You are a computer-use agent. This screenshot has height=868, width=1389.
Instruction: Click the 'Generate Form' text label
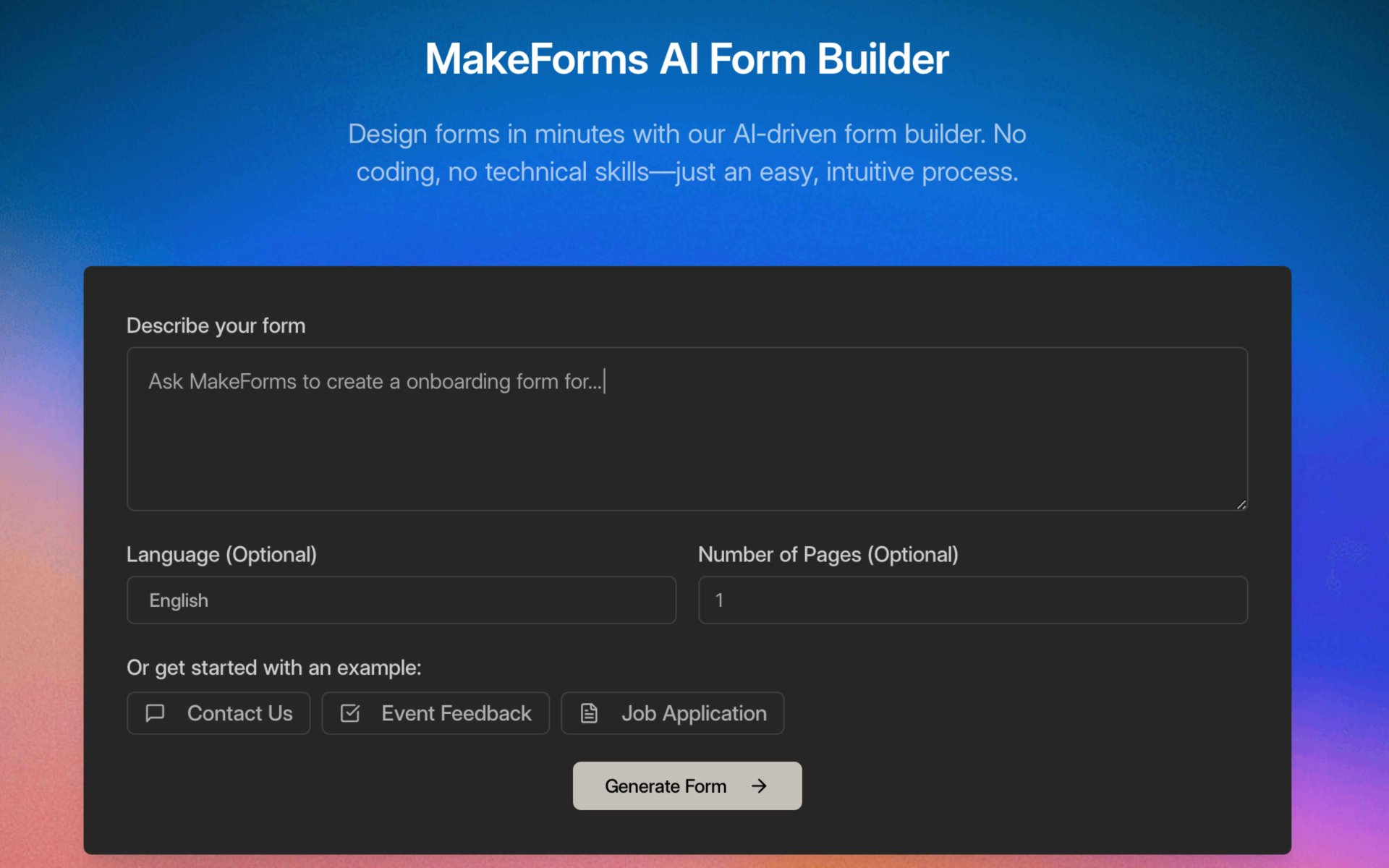(x=665, y=786)
